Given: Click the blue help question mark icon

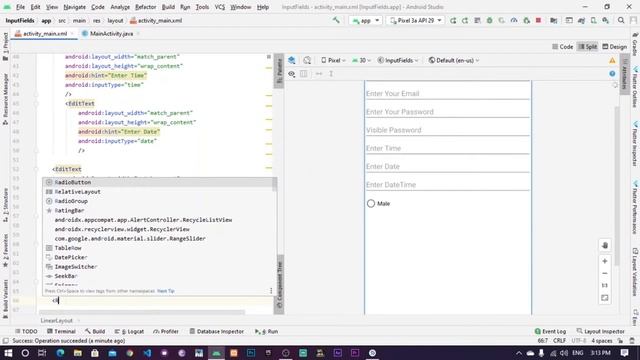Looking at the screenshot, I should (x=612, y=73).
